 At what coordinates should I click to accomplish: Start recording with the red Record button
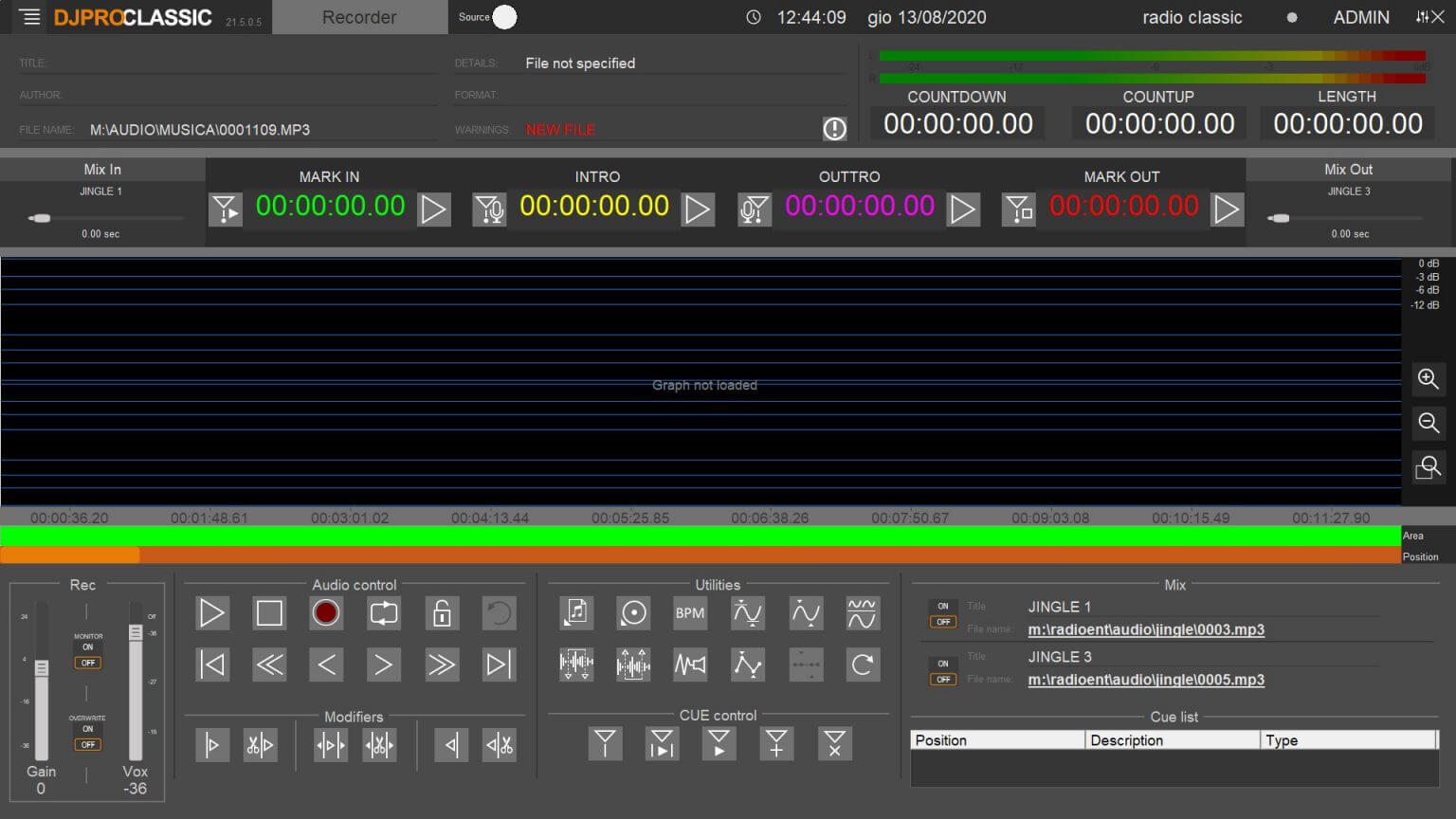click(326, 613)
